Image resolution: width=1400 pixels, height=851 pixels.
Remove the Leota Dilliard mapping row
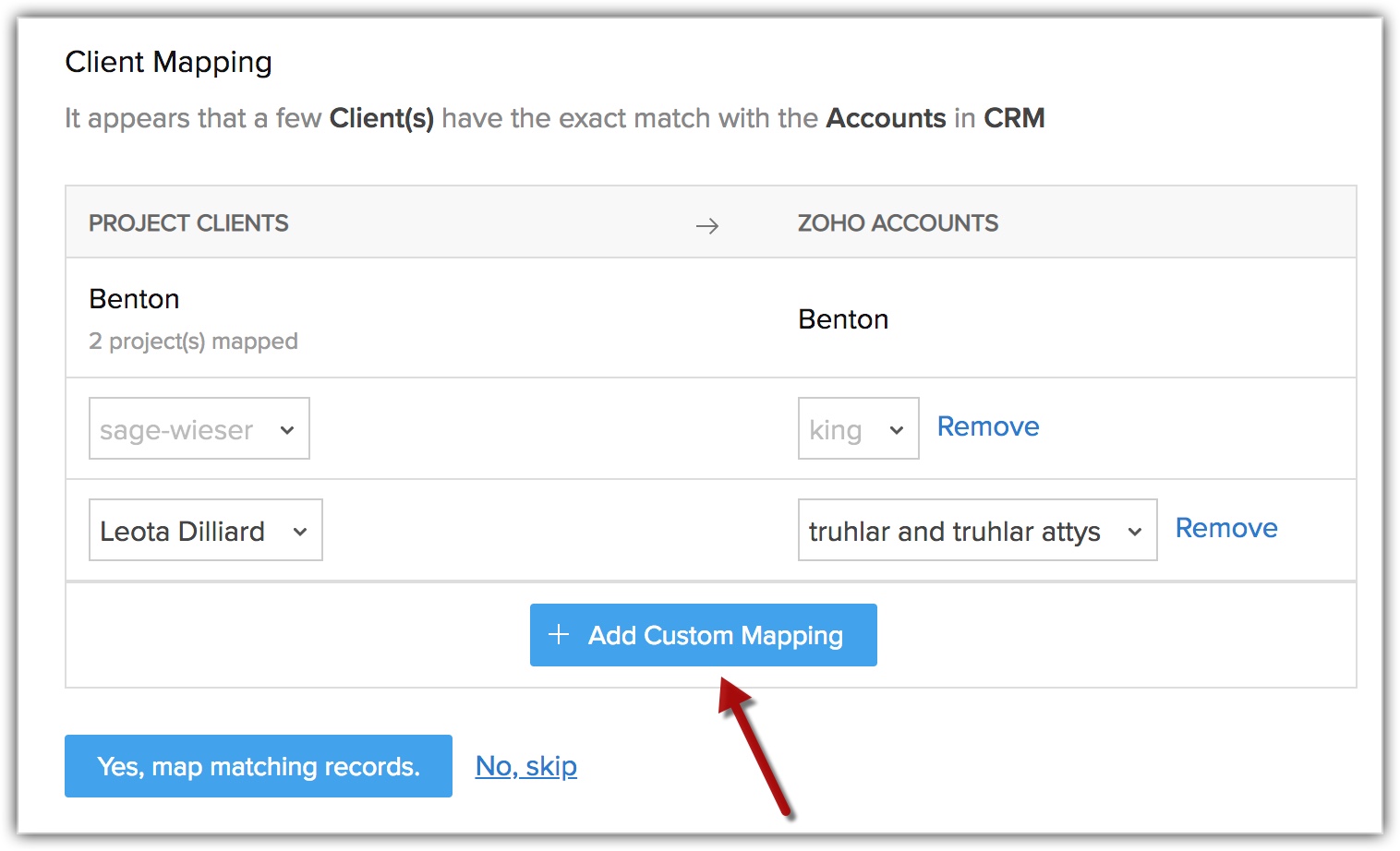pyautogui.click(x=1225, y=528)
